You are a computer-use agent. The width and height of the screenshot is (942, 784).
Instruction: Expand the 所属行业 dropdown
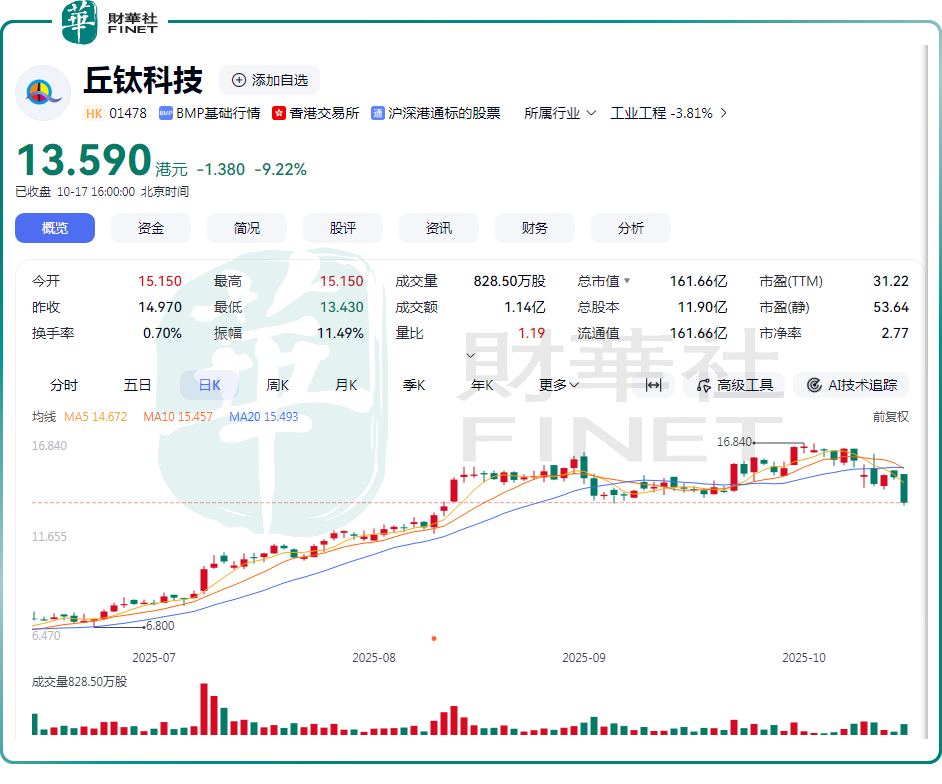[560, 113]
